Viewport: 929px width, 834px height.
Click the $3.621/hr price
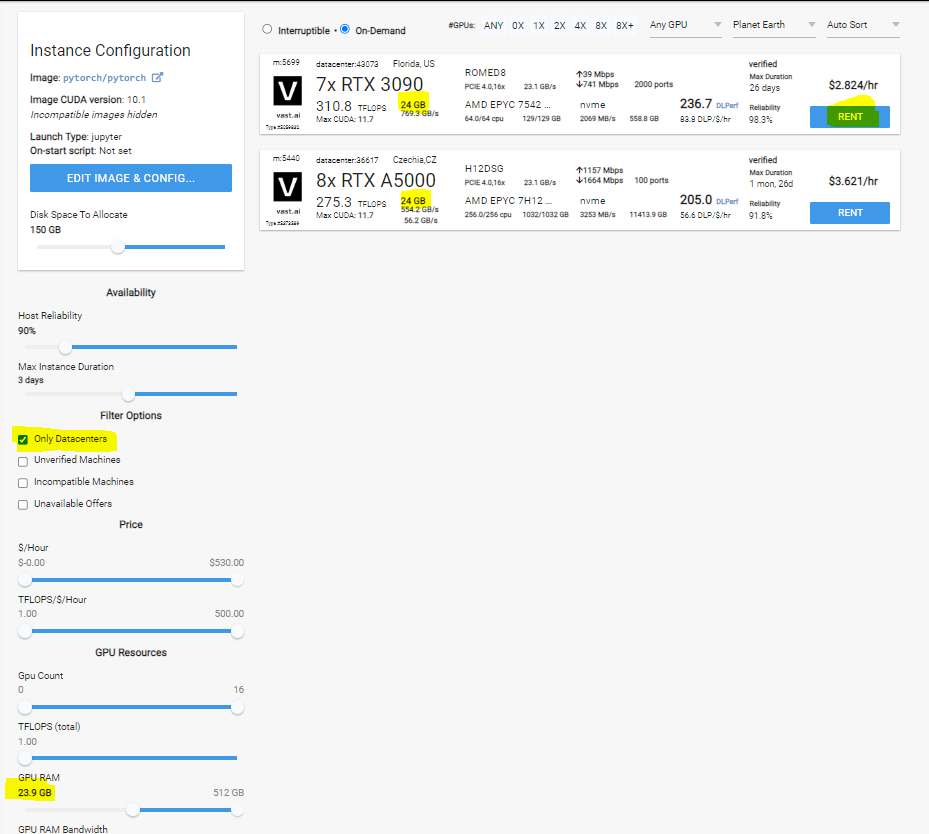tap(853, 181)
